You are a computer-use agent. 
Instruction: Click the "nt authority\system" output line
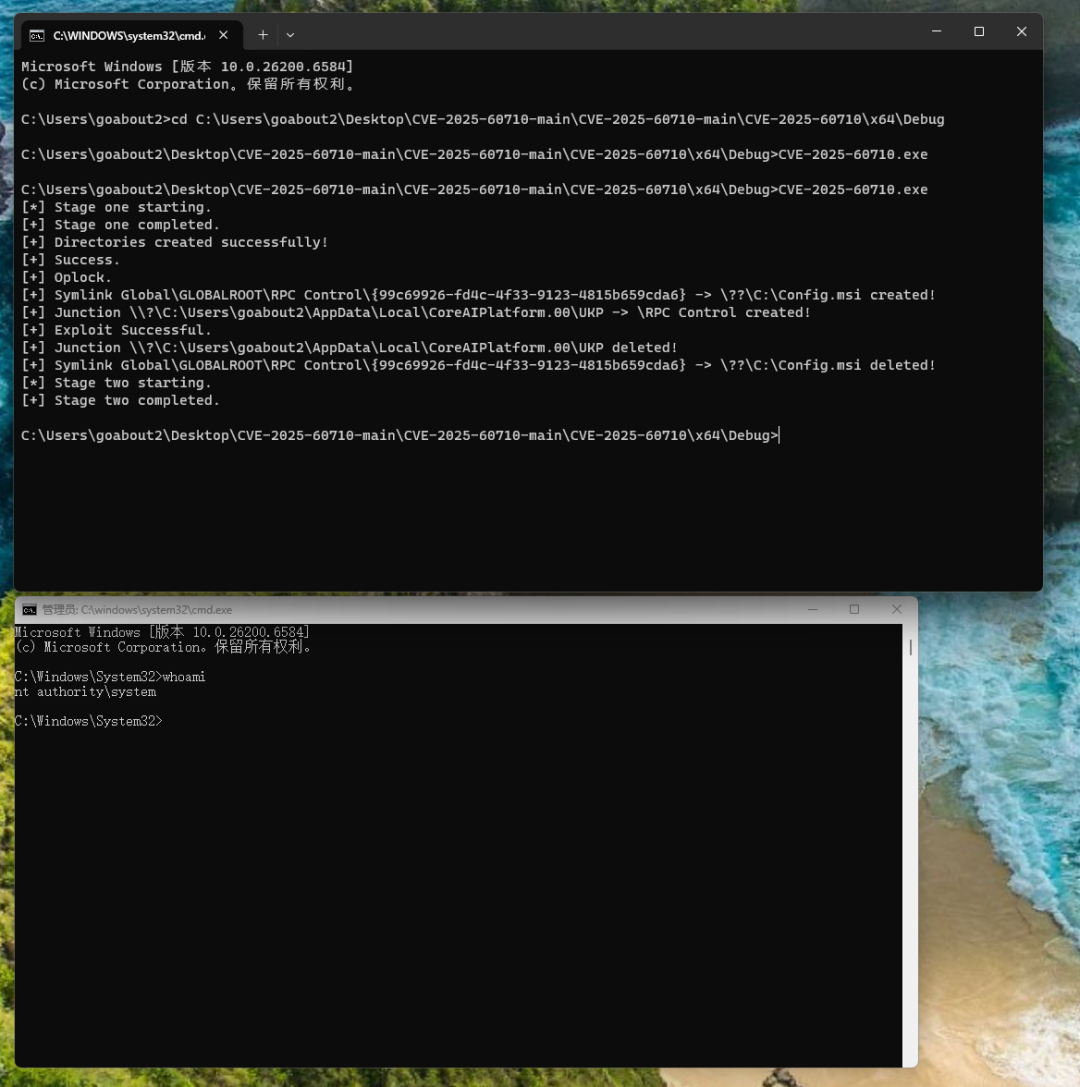(86, 692)
